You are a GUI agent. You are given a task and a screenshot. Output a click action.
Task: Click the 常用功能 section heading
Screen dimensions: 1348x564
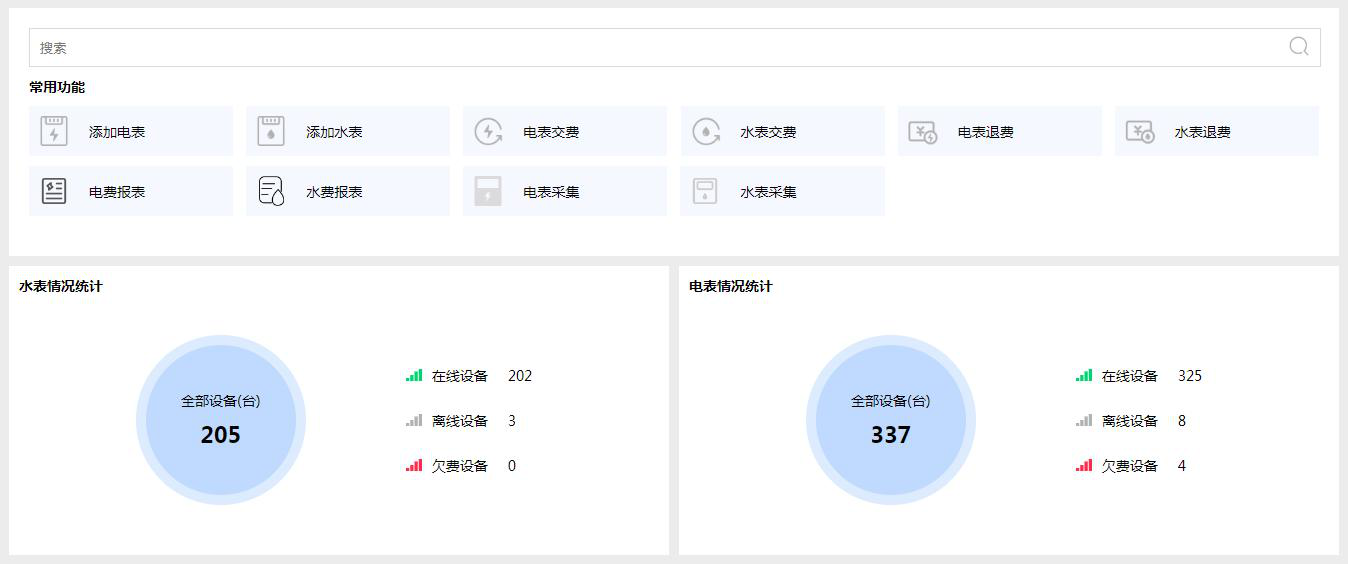click(57, 87)
